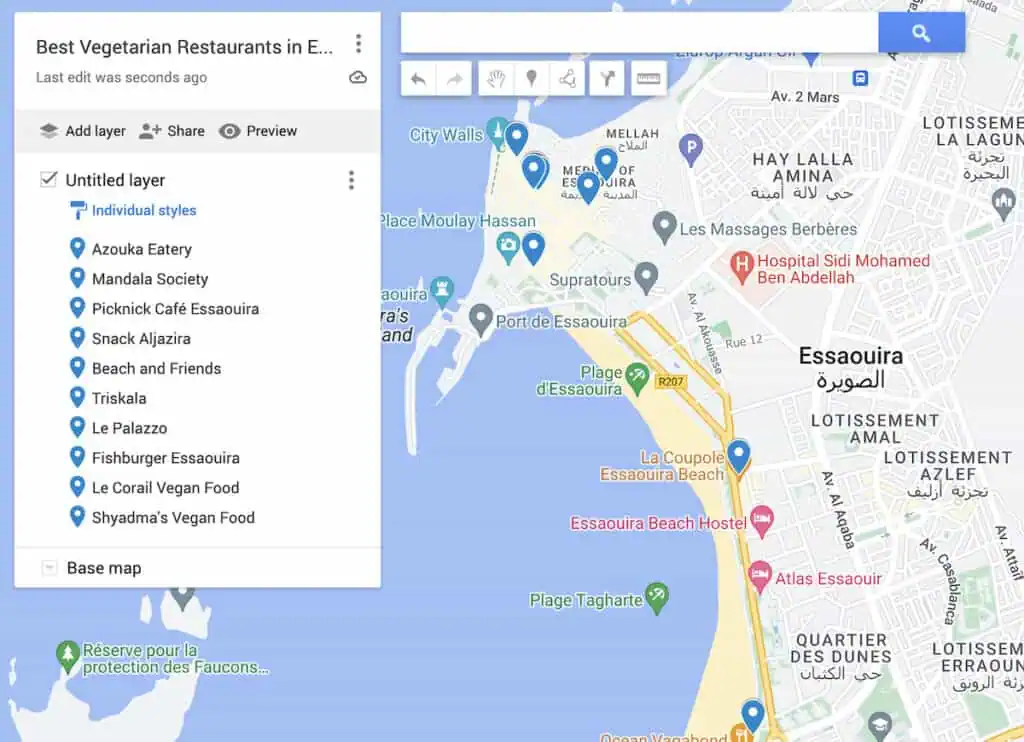Open the Untitled layer three-dot options
The image size is (1024, 742).
(351, 180)
